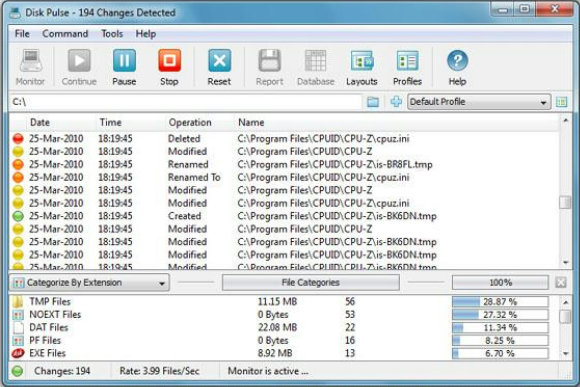Open the Categorize By Extension dropdown
Image resolution: width=580 pixels, height=387 pixels.
point(90,283)
